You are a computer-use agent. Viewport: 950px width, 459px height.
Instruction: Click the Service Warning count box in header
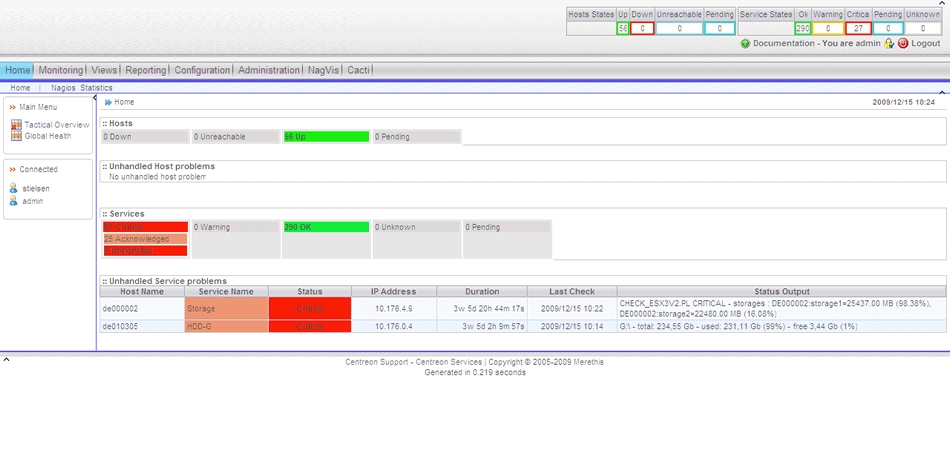[828, 28]
